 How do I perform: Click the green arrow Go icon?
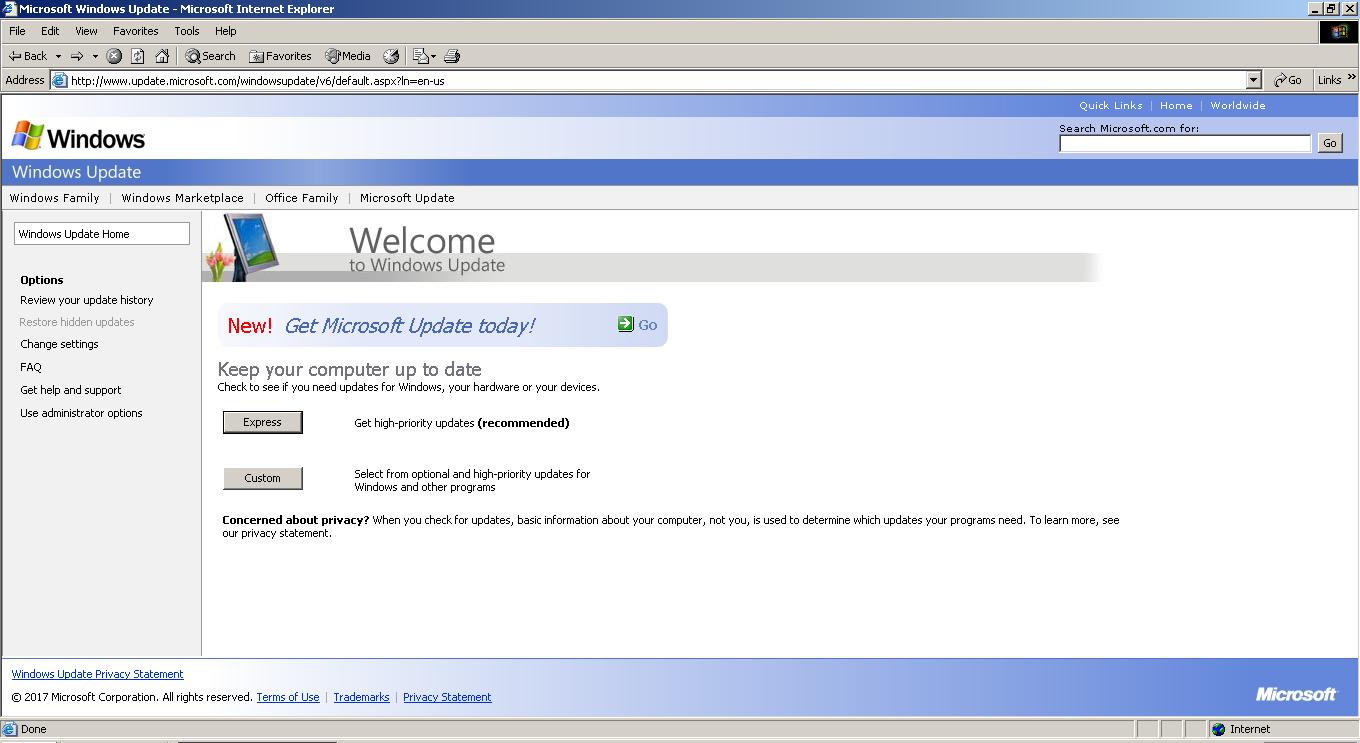[x=626, y=323]
